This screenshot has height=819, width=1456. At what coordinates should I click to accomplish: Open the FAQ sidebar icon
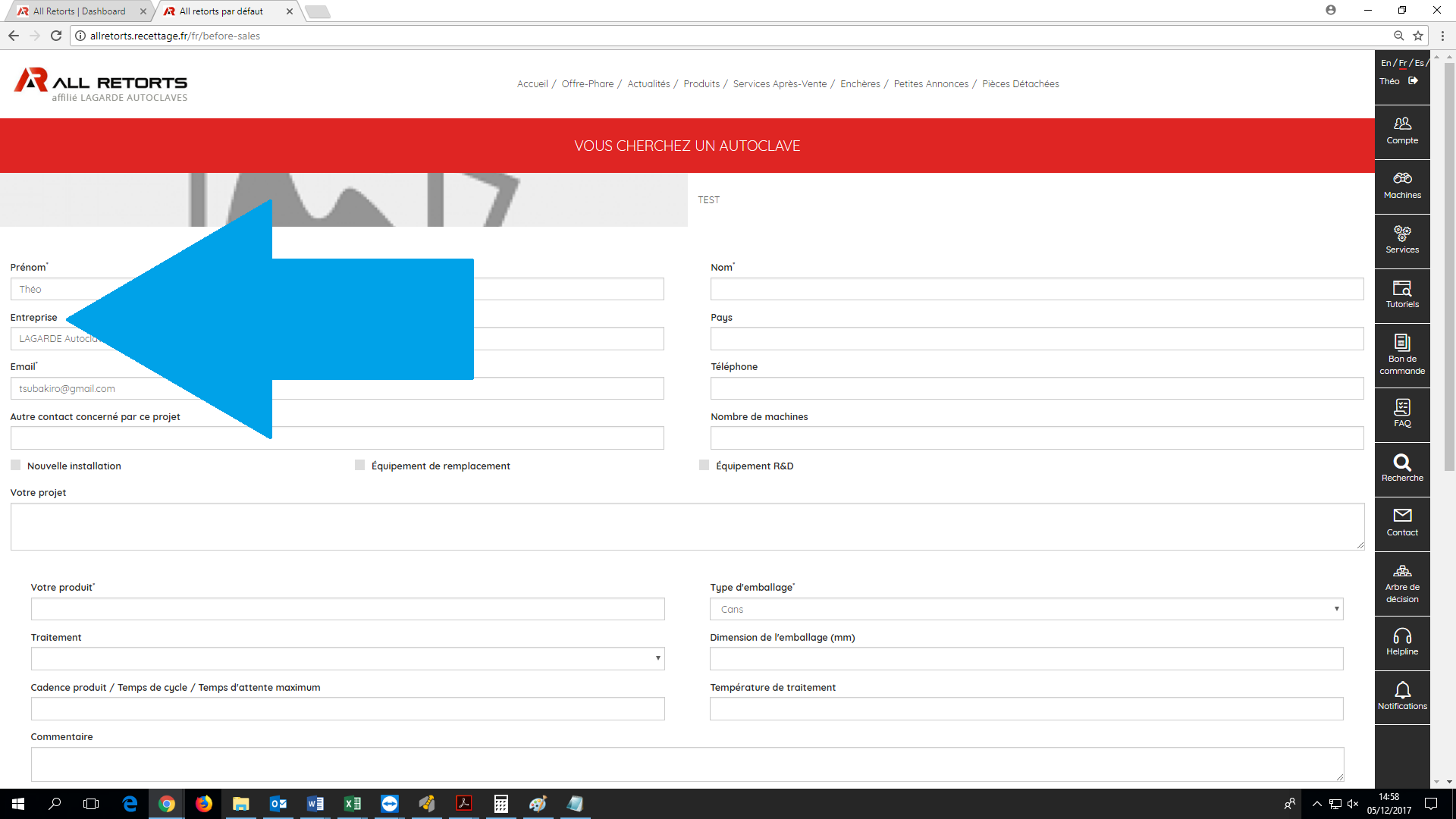point(1402,413)
